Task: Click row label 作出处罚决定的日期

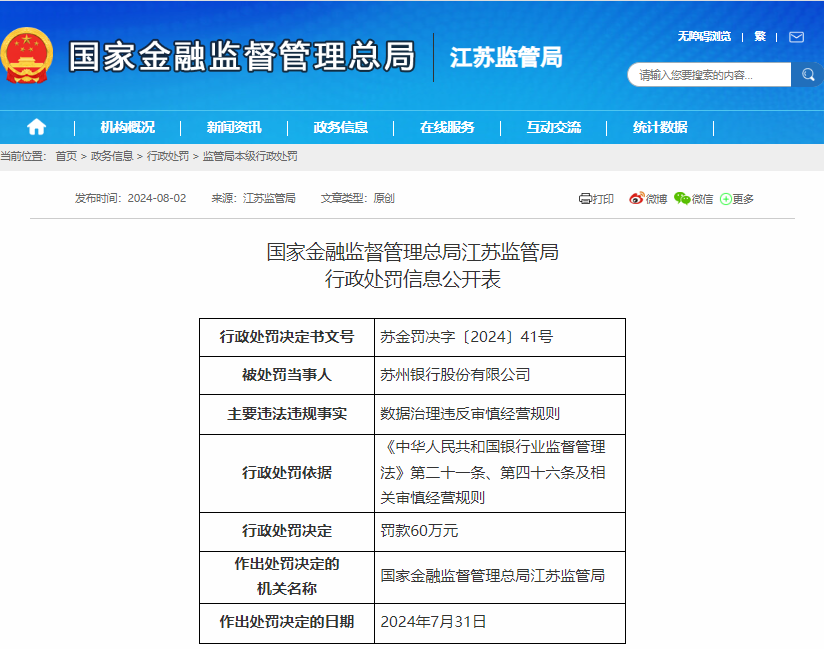Action: [287, 623]
